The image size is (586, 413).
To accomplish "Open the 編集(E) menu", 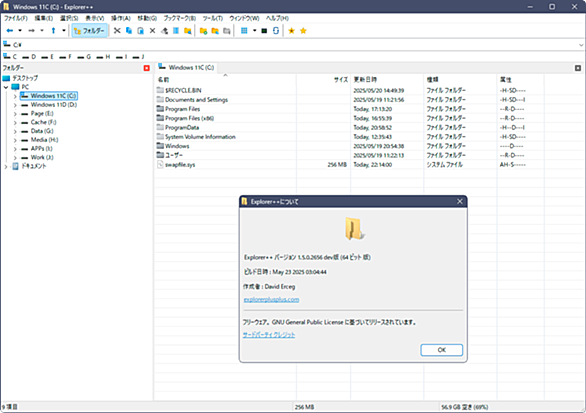I will [44, 18].
